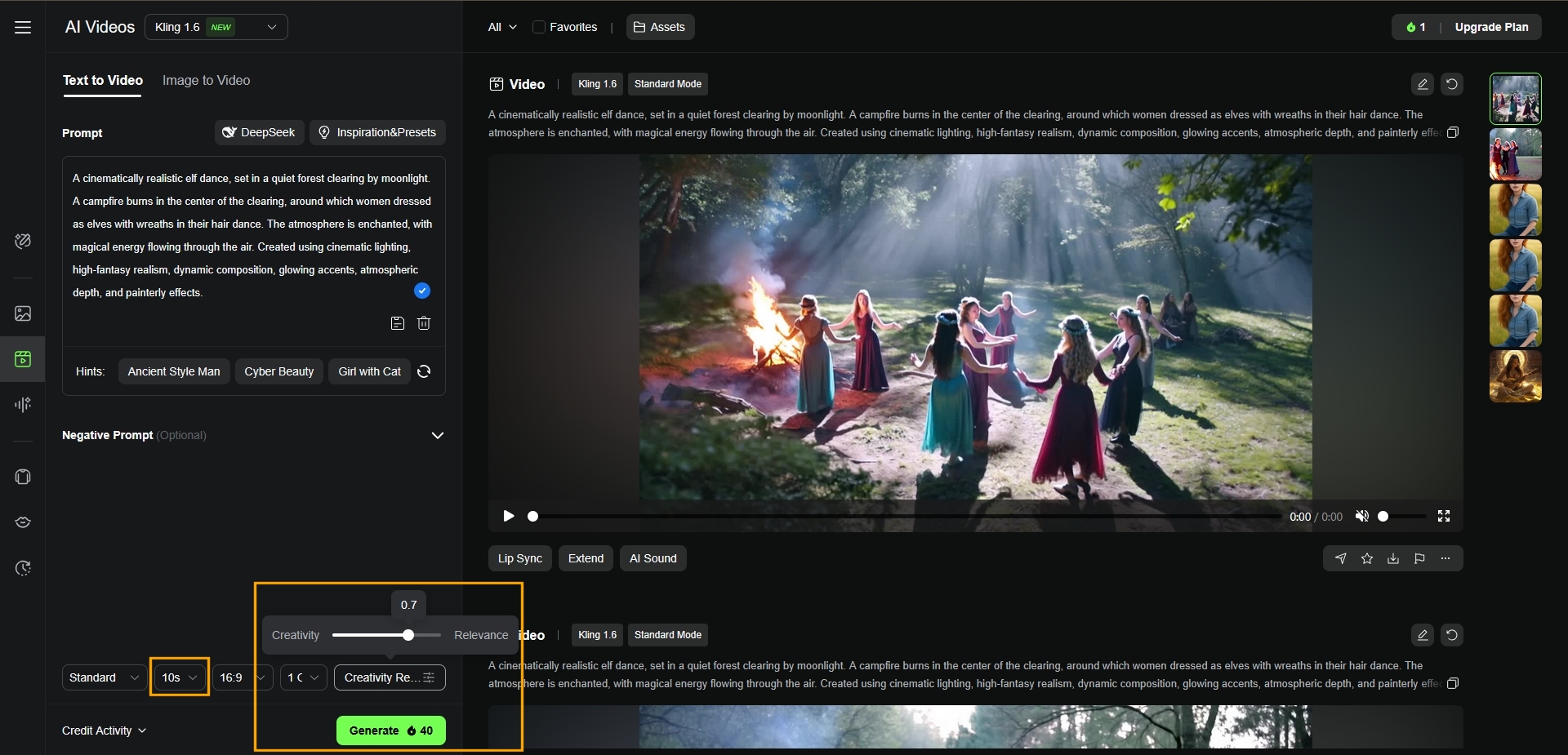Open the Kling 1.6 model dropdown
Viewport: 1568px width, 755px height.
tap(216, 27)
